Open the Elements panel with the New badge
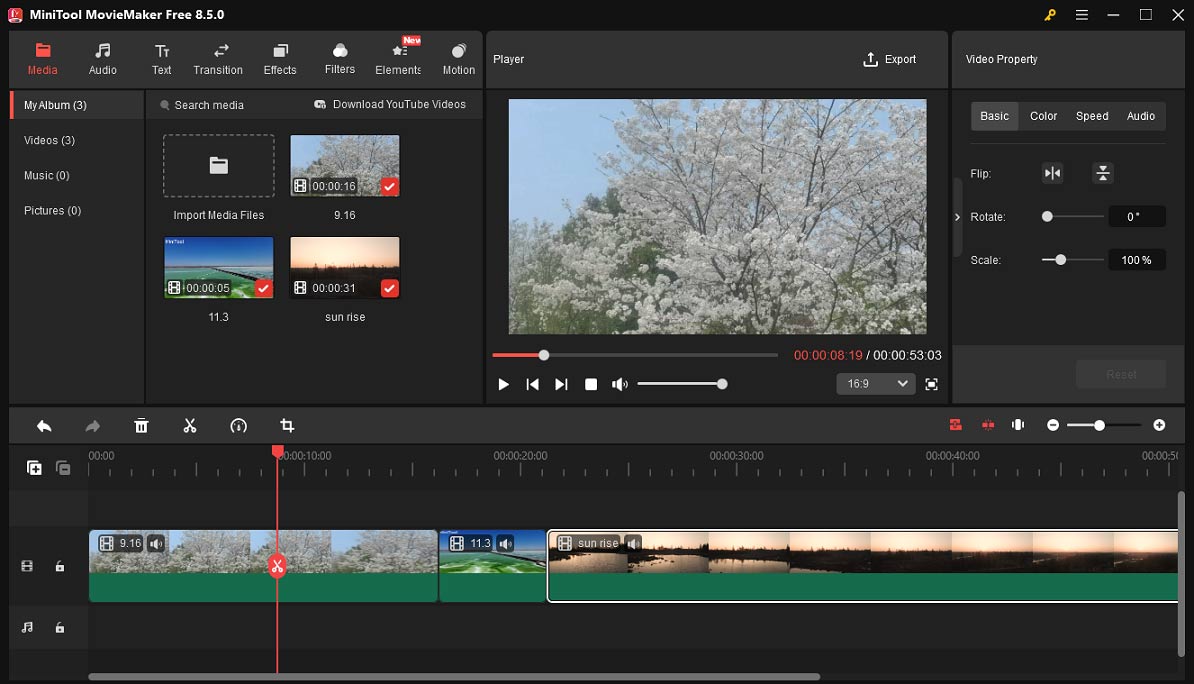1194x684 pixels. click(397, 58)
